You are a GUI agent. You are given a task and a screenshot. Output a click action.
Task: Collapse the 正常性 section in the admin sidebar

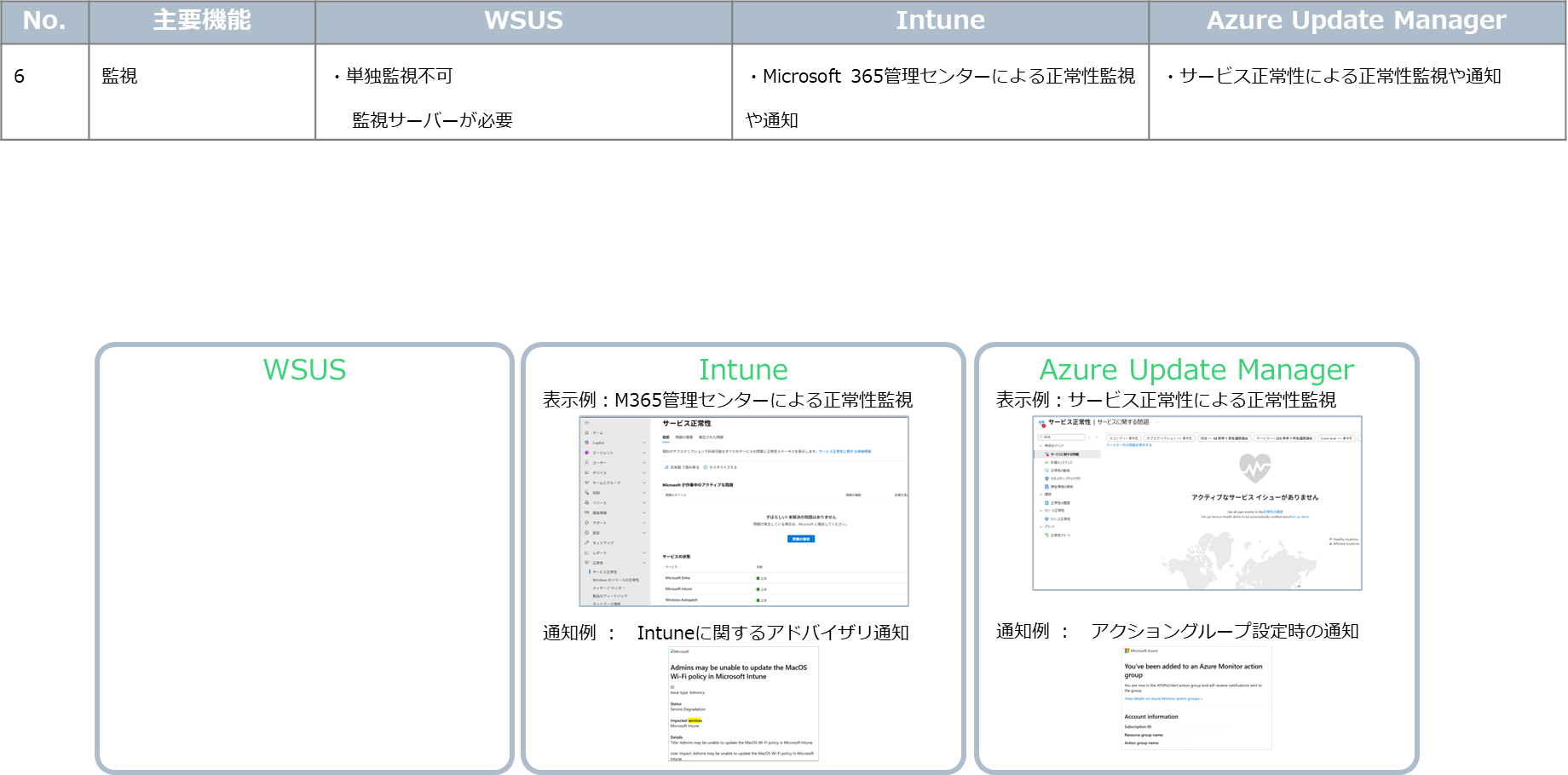click(644, 563)
